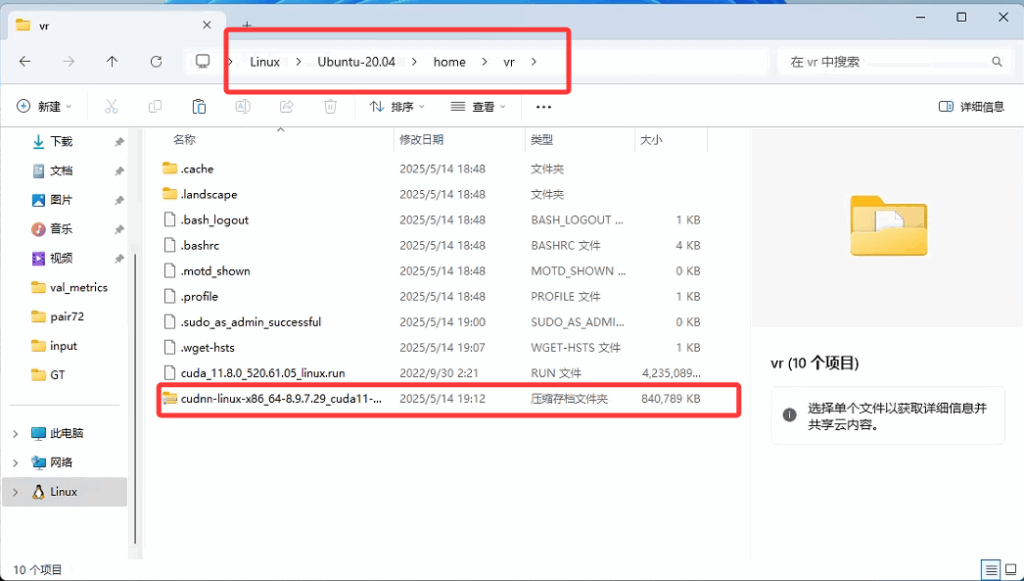The height and width of the screenshot is (581, 1024).
Task: Open the more options ellipsis menu
Action: 543,107
